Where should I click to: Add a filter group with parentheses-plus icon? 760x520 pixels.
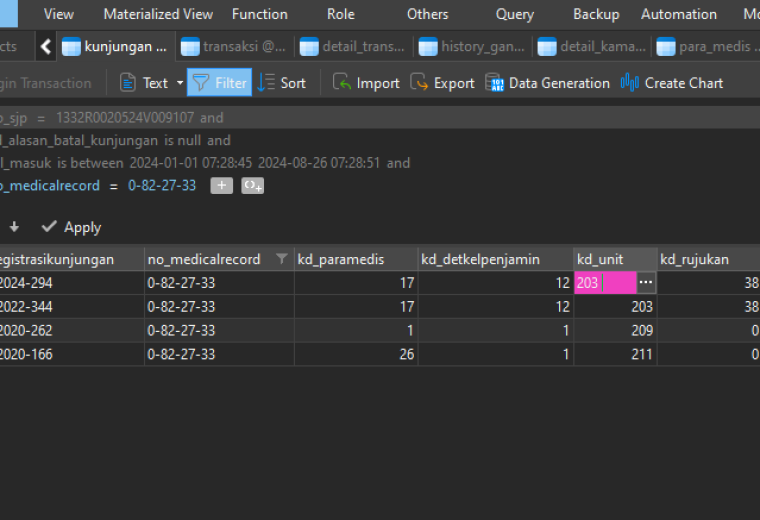pyautogui.click(x=253, y=186)
